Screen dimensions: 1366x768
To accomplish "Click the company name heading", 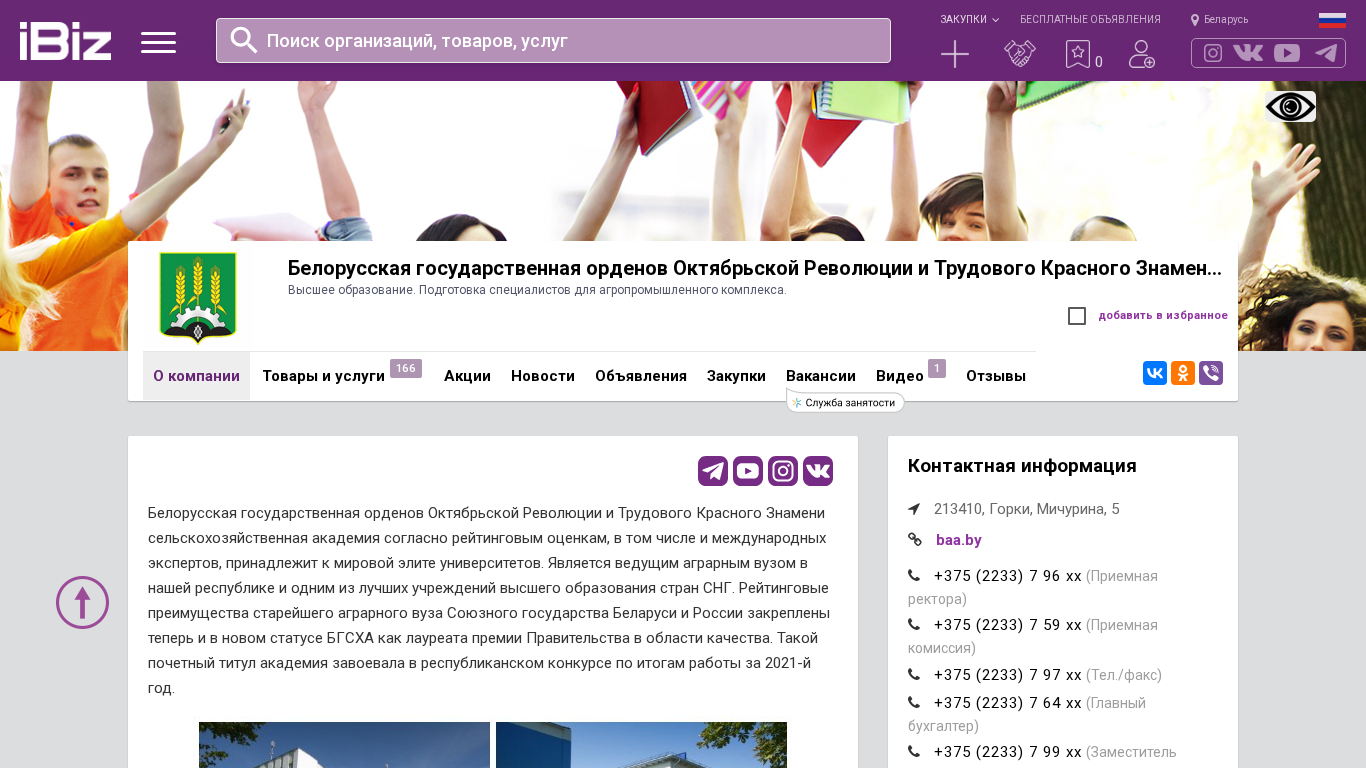I will (x=755, y=268).
